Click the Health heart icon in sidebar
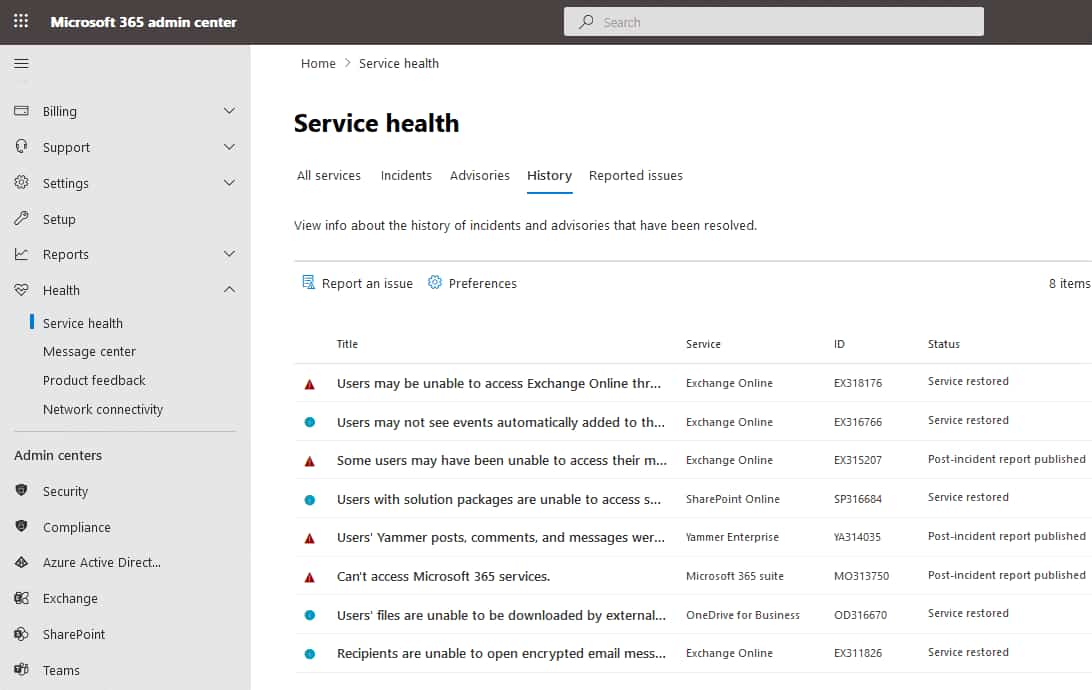The height and width of the screenshot is (690, 1092). pyautogui.click(x=22, y=290)
